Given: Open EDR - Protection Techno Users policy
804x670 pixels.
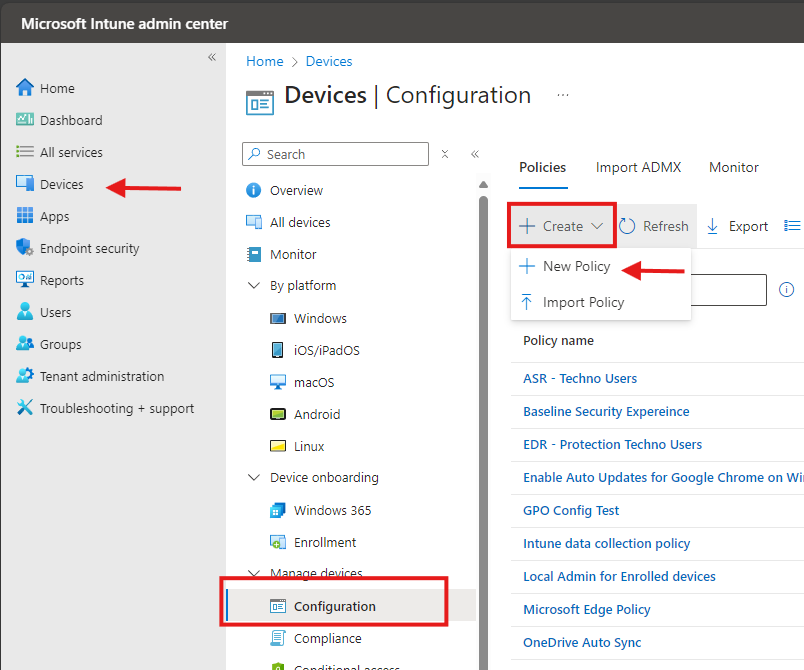Looking at the screenshot, I should pyautogui.click(x=612, y=444).
